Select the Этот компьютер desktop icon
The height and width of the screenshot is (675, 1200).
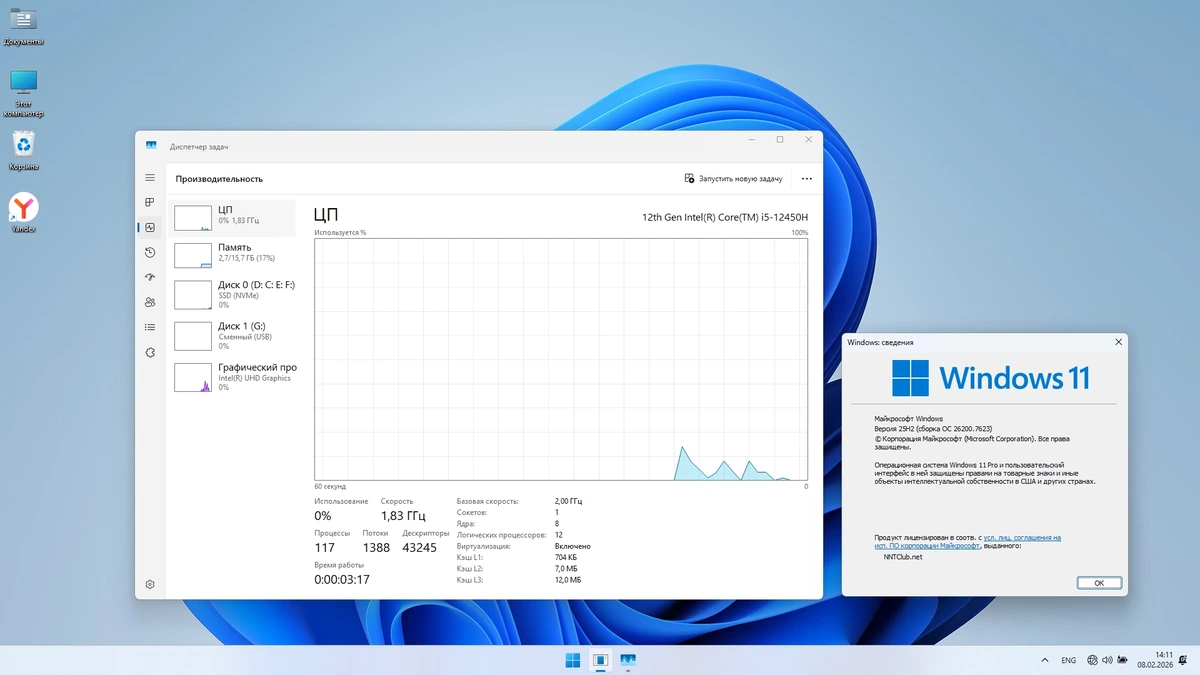pyautogui.click(x=23, y=93)
